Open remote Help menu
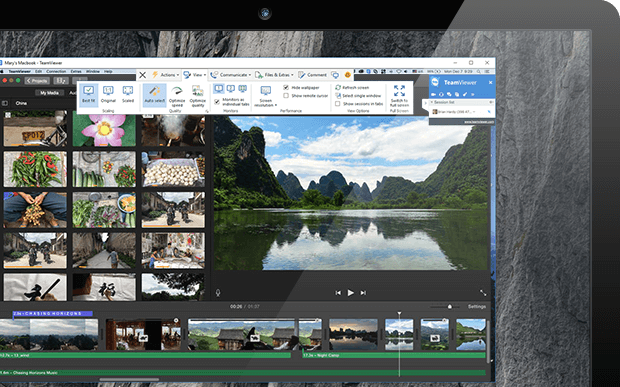Image resolution: width=620 pixels, height=387 pixels. point(108,72)
